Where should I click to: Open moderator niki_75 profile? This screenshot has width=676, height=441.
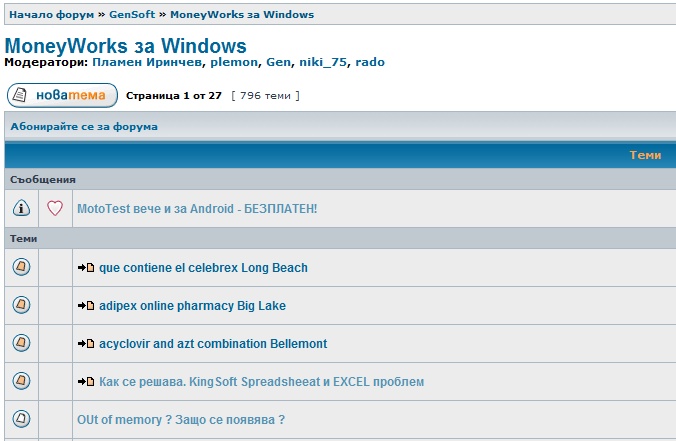(x=323, y=62)
